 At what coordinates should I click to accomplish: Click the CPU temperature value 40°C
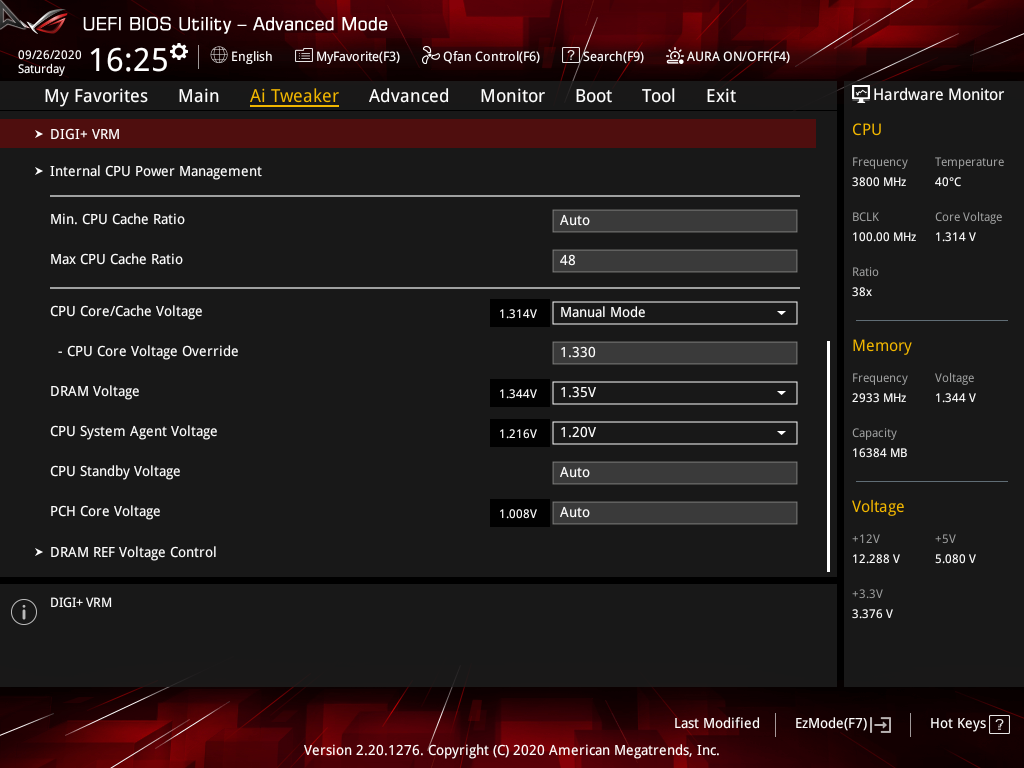(x=948, y=182)
